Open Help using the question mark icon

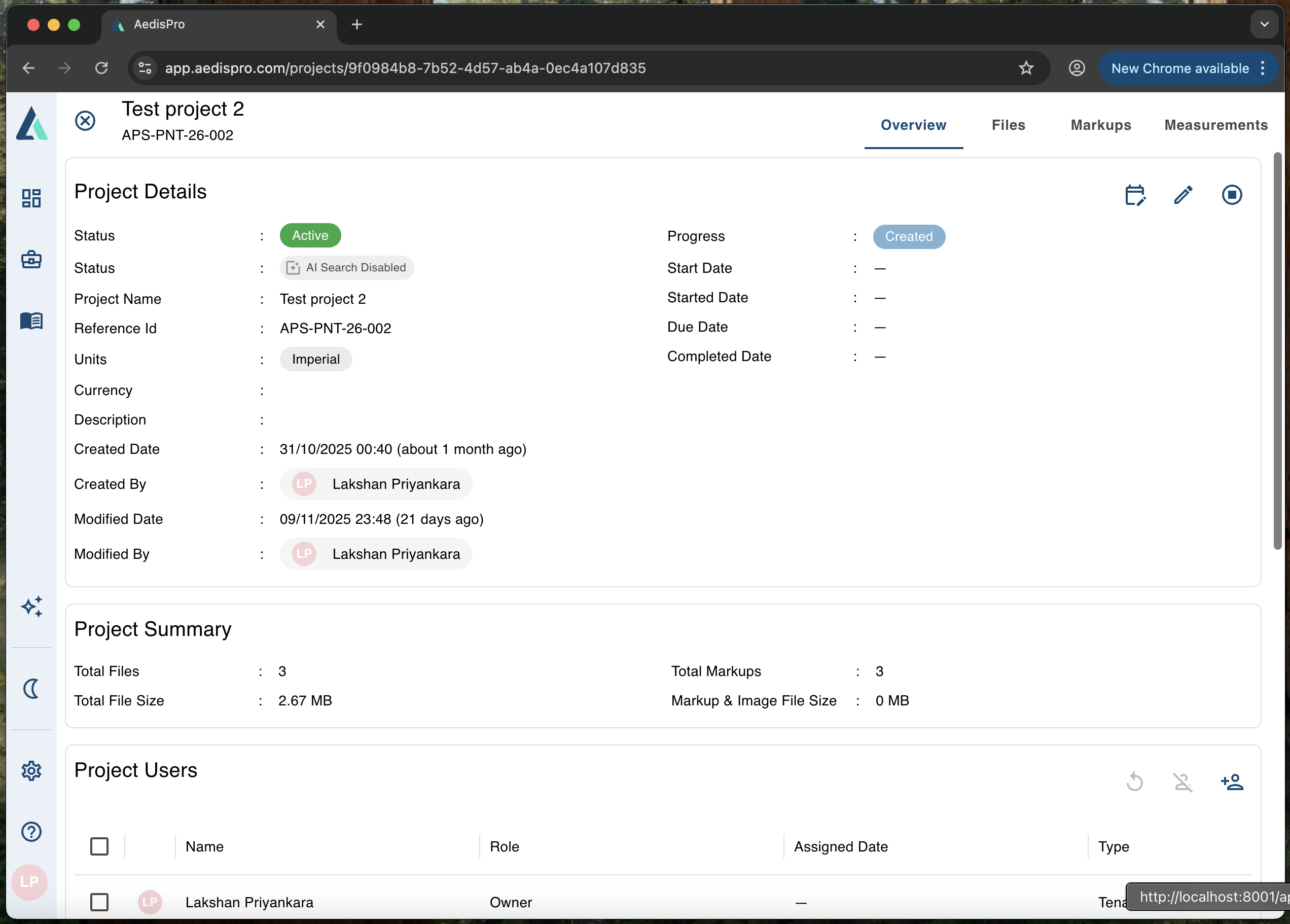point(31,831)
